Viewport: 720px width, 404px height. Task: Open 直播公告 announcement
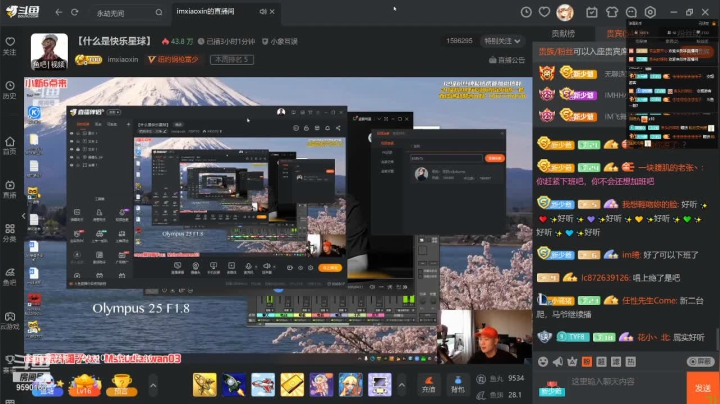[x=507, y=60]
